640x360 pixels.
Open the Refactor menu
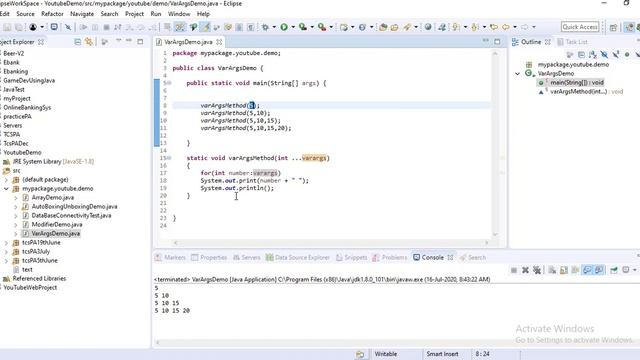click(52, 14)
